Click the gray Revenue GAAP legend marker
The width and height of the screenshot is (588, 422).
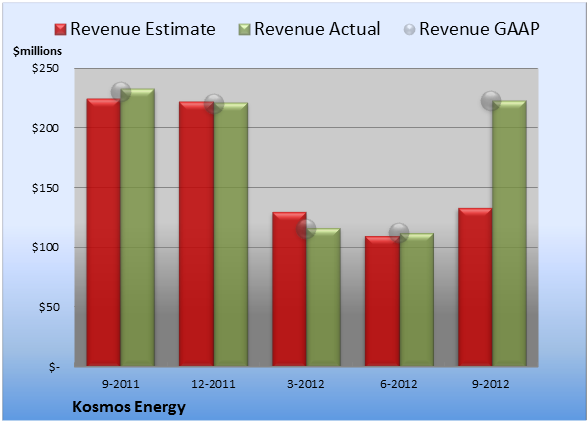click(x=409, y=30)
